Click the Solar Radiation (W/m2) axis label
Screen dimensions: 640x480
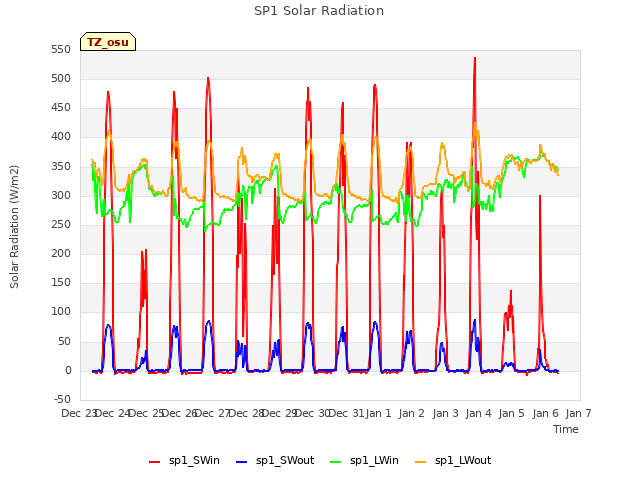pos(14,227)
